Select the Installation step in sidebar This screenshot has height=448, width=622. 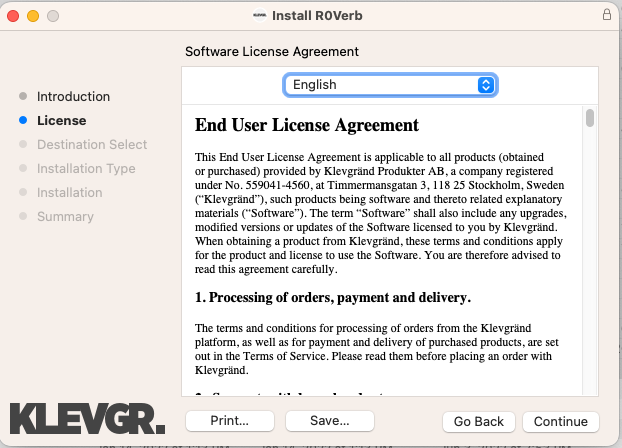[69, 192]
